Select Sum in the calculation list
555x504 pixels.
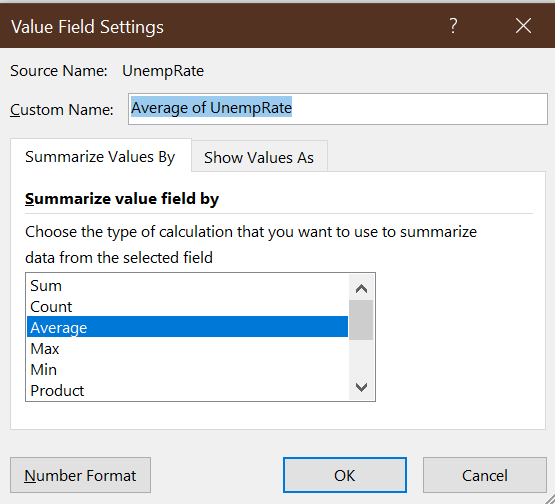(x=188, y=286)
